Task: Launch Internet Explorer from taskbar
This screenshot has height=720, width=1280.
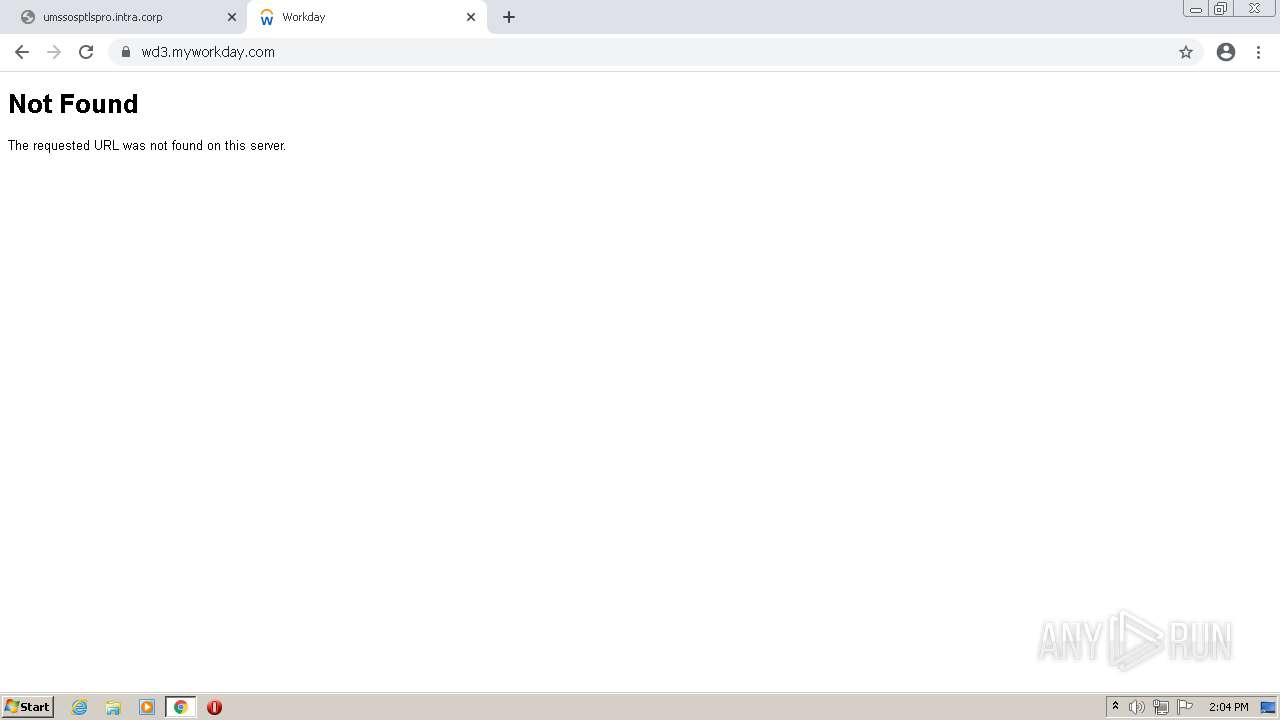Action: 80,707
